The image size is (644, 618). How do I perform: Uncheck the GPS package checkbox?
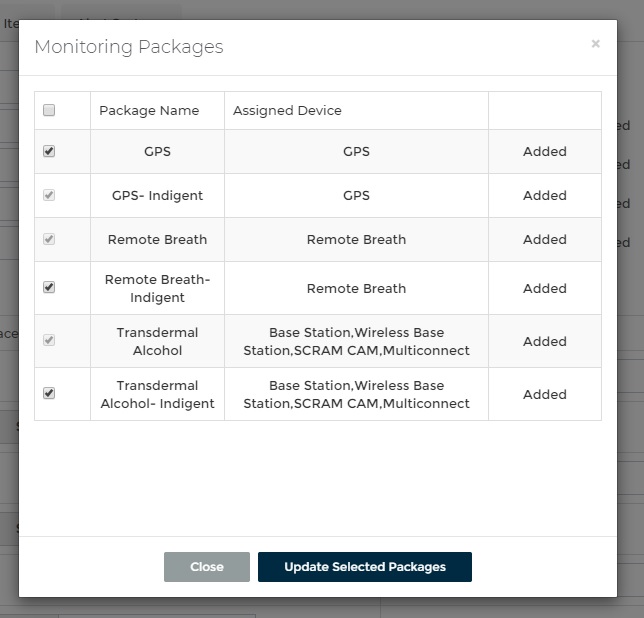click(x=49, y=152)
